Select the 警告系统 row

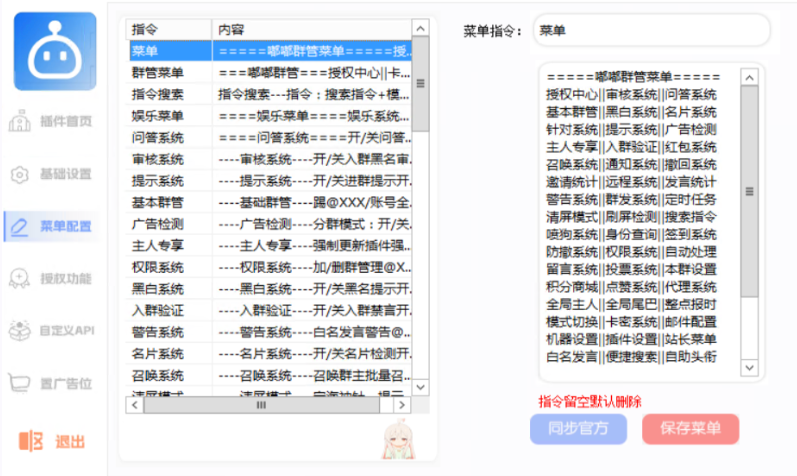coord(269,332)
